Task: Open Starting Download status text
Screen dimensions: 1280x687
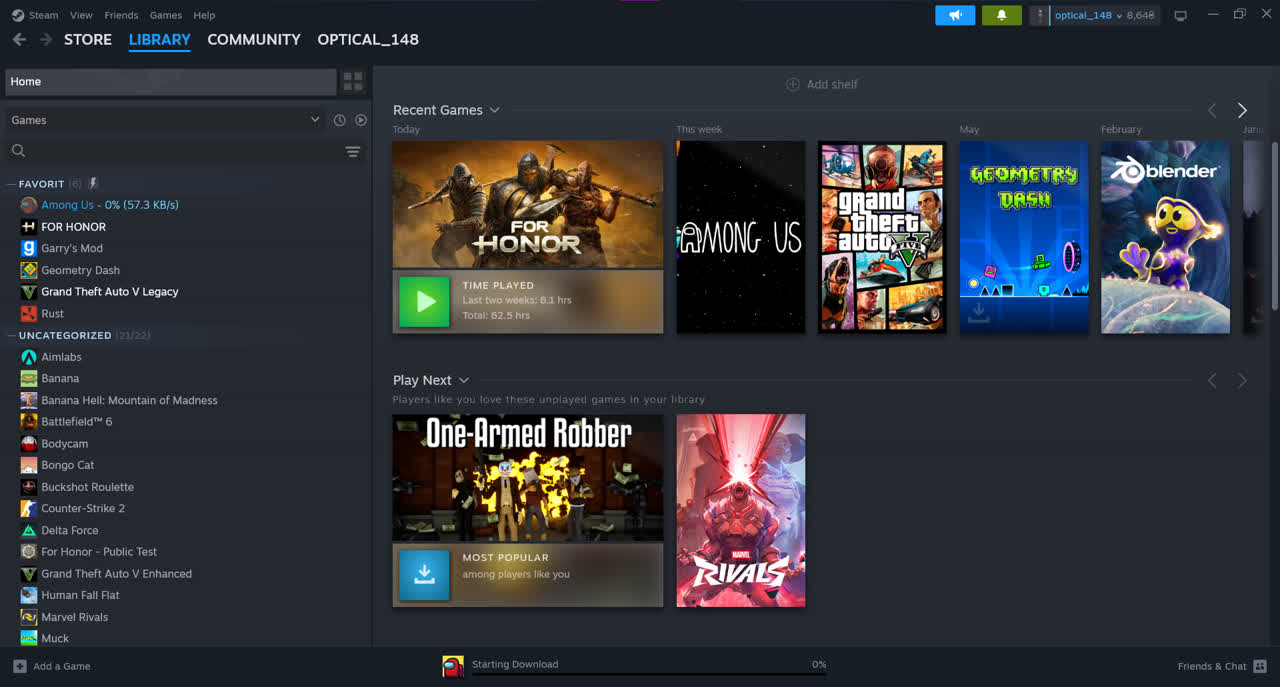Action: [x=515, y=664]
